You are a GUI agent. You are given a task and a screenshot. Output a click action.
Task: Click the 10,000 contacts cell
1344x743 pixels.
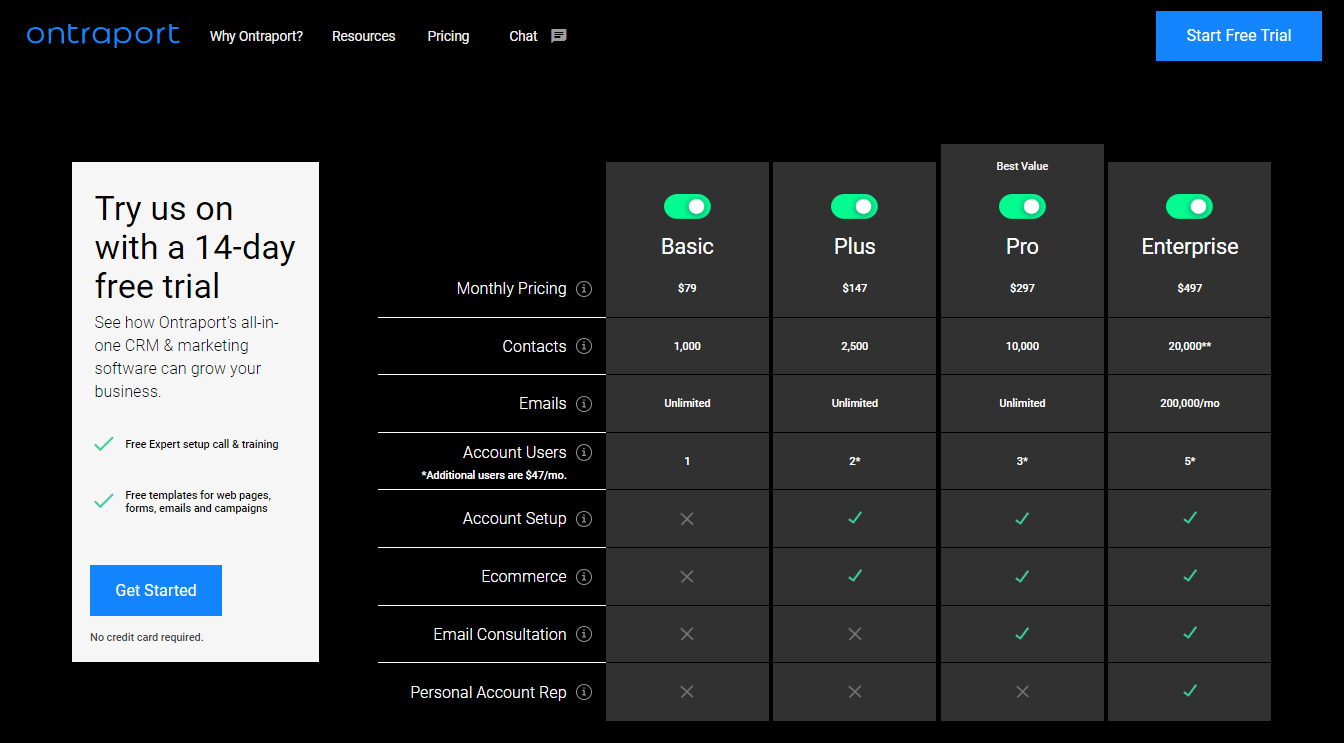click(x=1022, y=346)
